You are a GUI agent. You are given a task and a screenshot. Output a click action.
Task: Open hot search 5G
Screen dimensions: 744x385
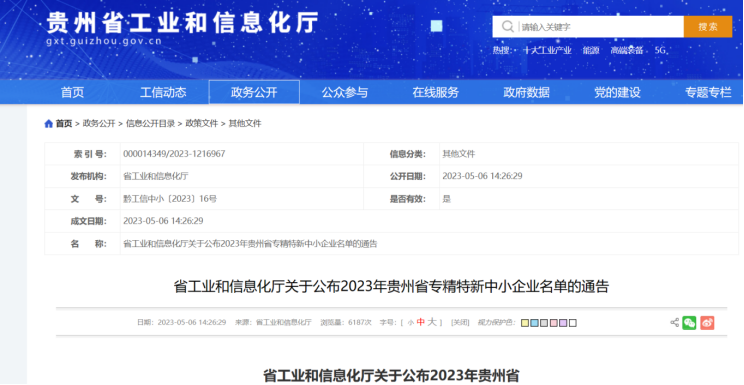pos(660,50)
